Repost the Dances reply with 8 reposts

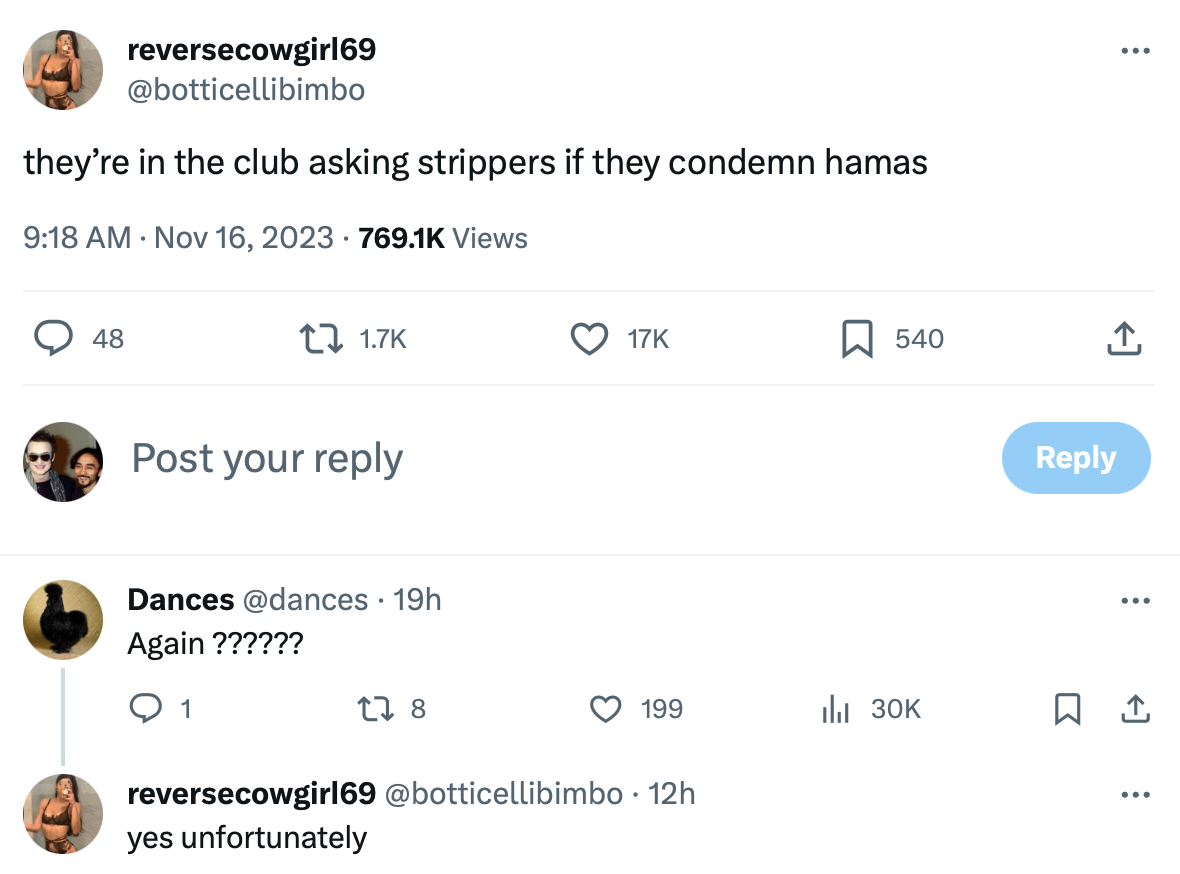tap(373, 709)
